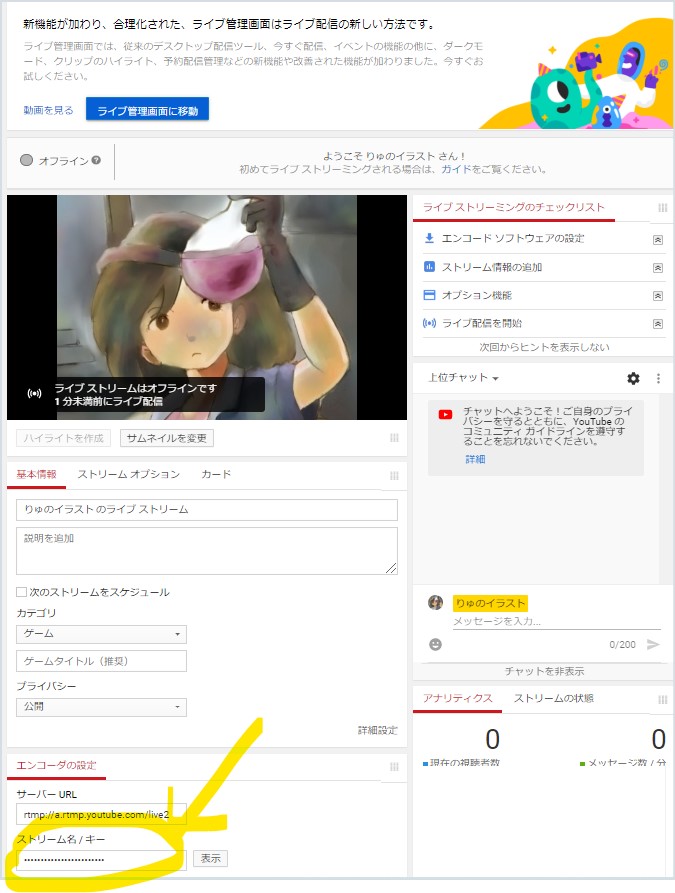Viewport: 675px width, 893px height.
Task: Grab the analytics panel drag handle
Action: tap(662, 699)
